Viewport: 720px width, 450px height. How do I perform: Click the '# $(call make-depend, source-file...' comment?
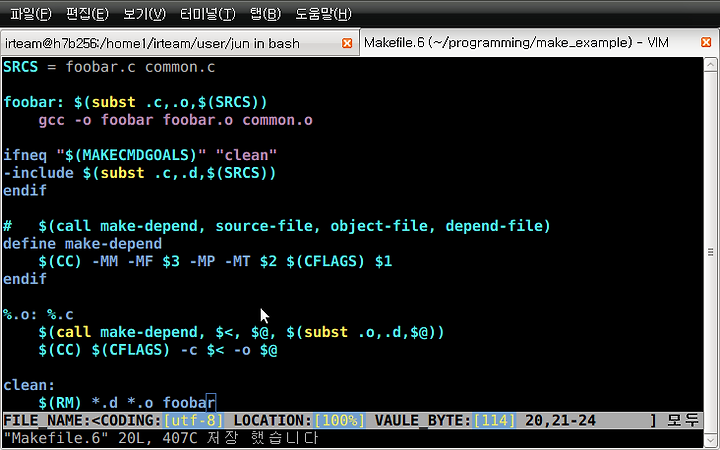pos(277,226)
